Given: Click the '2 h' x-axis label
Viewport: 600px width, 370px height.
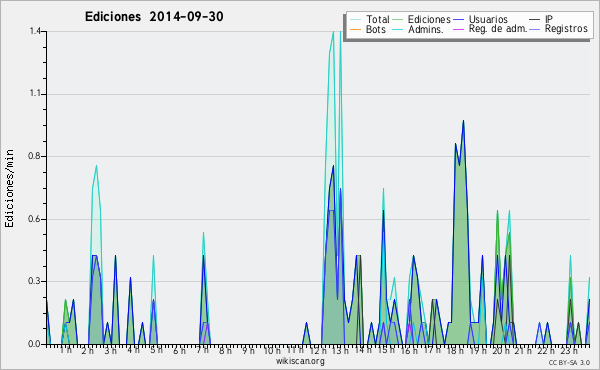Looking at the screenshot, I should point(88,350).
